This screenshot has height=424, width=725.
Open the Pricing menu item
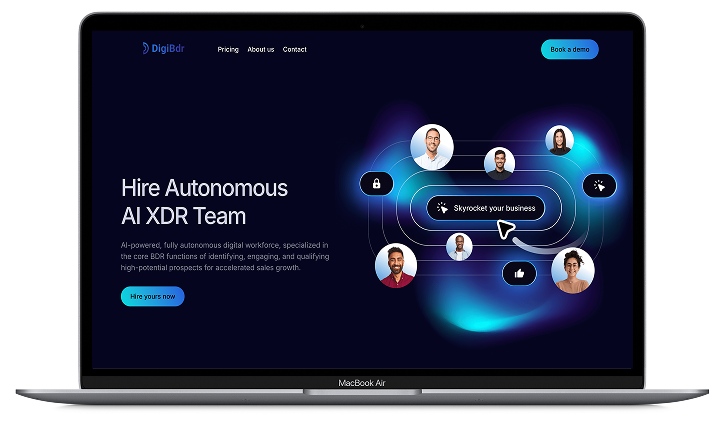tap(228, 50)
